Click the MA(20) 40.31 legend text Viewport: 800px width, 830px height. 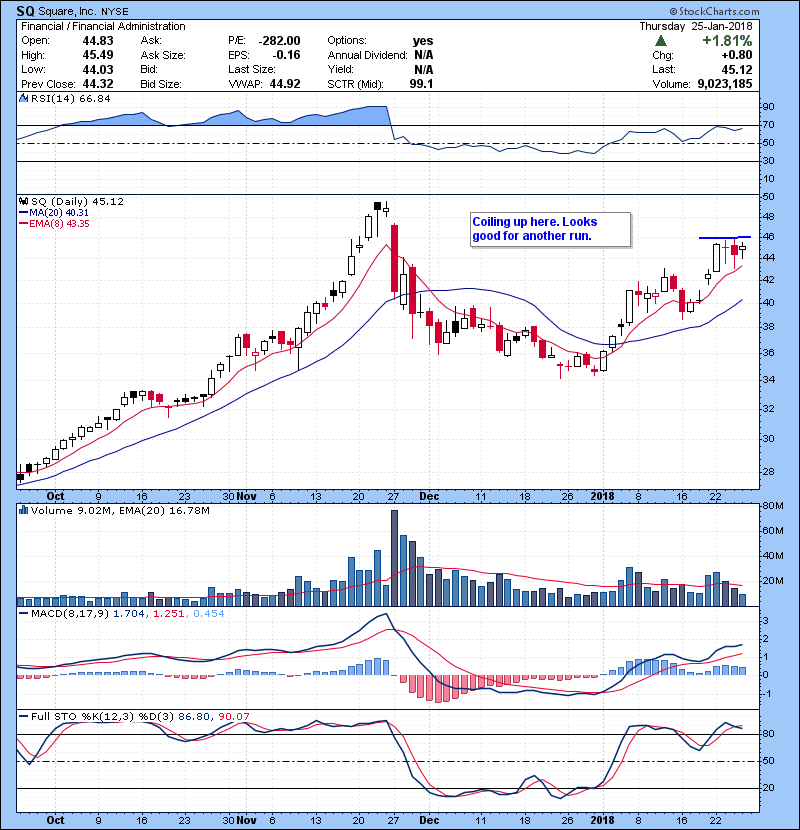pyautogui.click(x=59, y=212)
